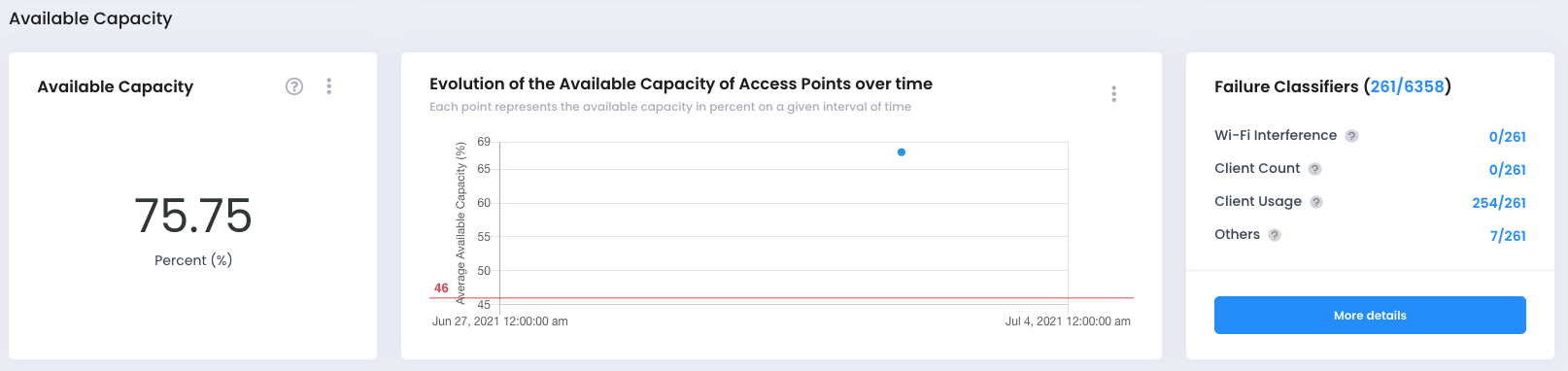The width and height of the screenshot is (1568, 371).
Task: Open help icon on Available Capacity card
Action: (294, 86)
